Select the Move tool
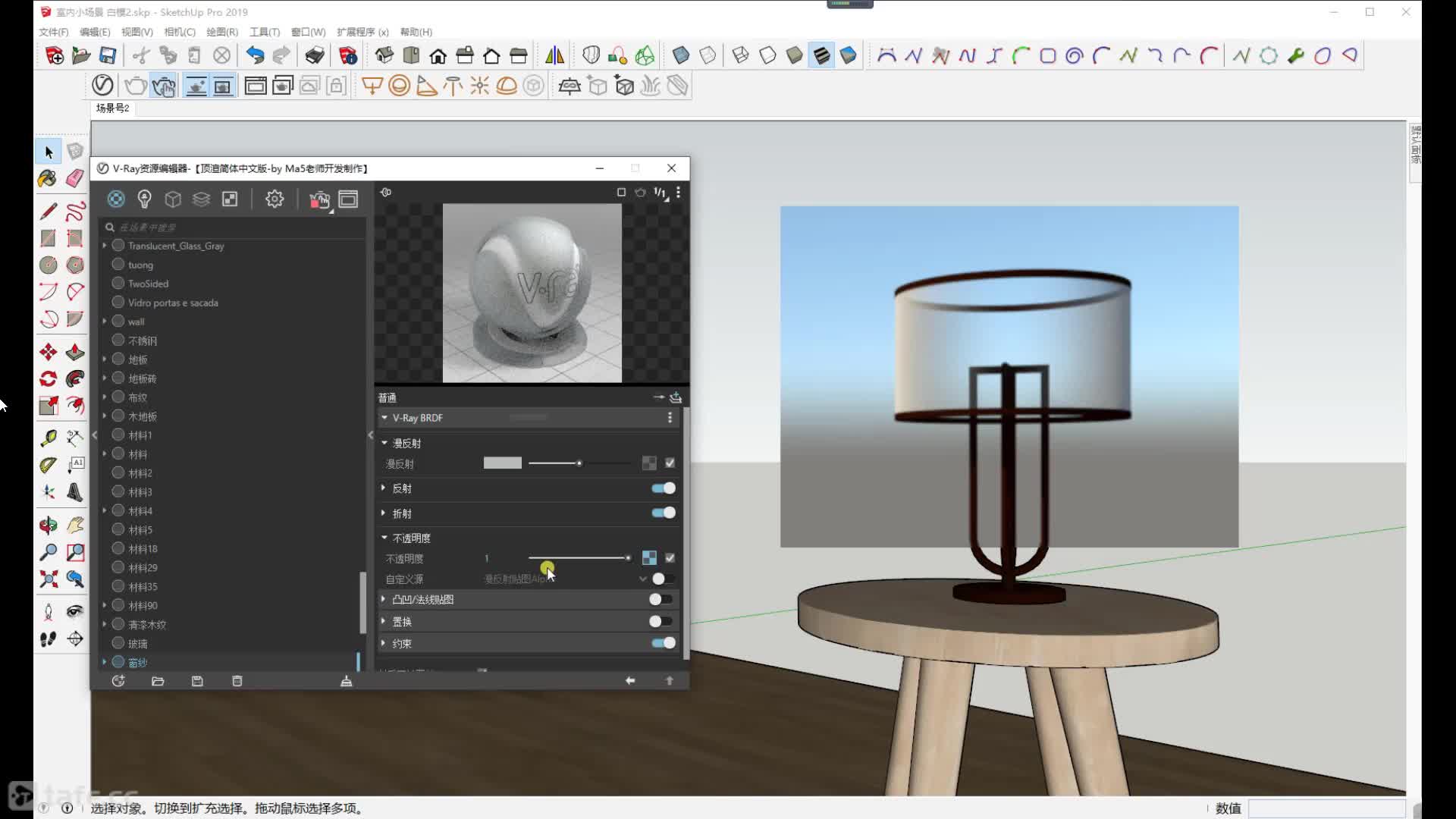Viewport: 1456px width, 819px height. [x=49, y=352]
